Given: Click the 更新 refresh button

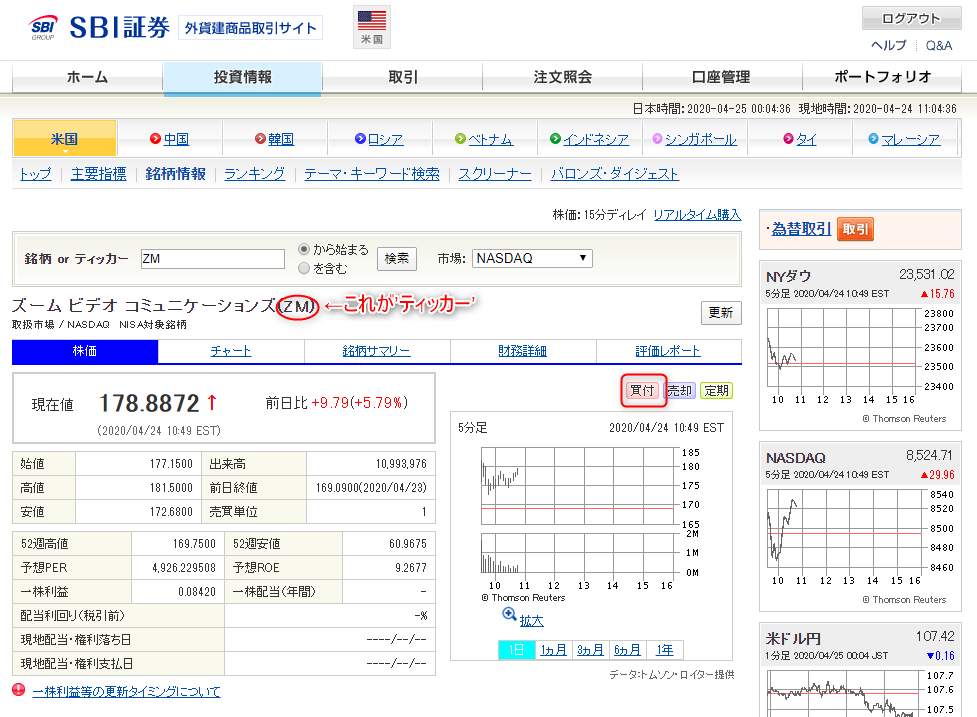Looking at the screenshot, I should tap(721, 313).
